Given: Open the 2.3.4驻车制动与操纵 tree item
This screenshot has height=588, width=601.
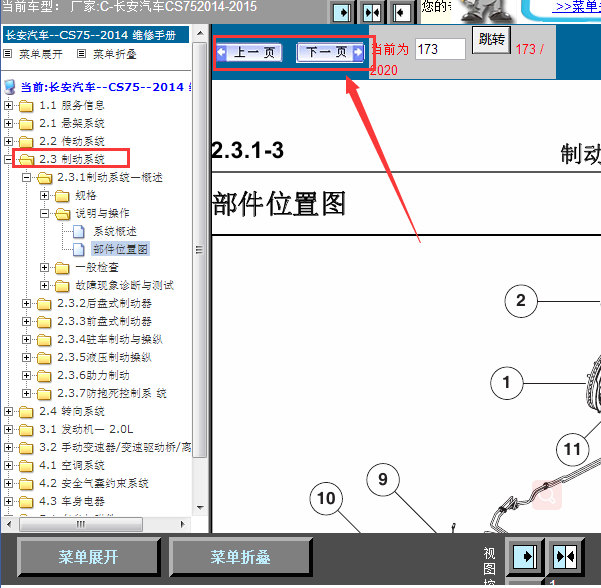Looking at the screenshot, I should click(110, 339).
